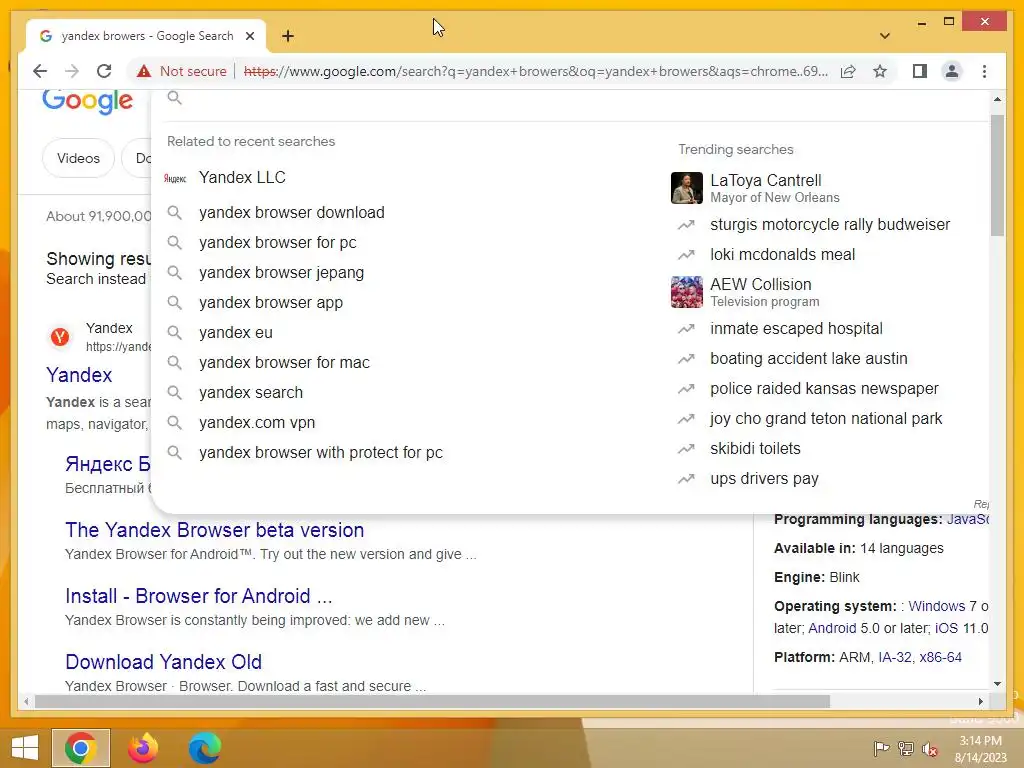Click the forward navigation arrow

[x=72, y=71]
